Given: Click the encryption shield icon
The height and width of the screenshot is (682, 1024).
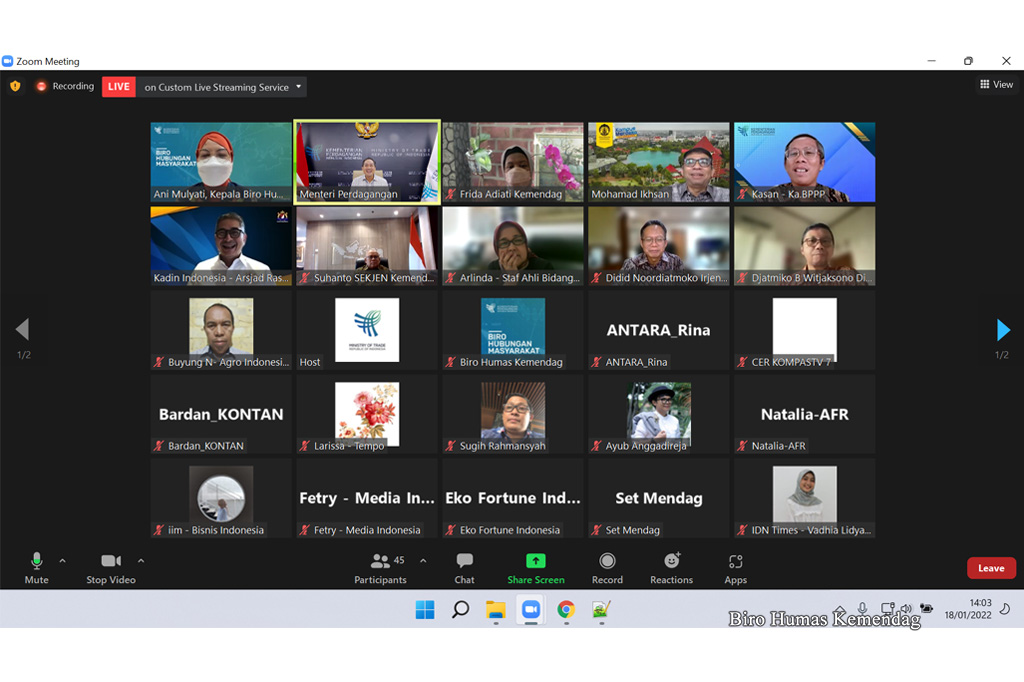Looking at the screenshot, I should tap(15, 87).
